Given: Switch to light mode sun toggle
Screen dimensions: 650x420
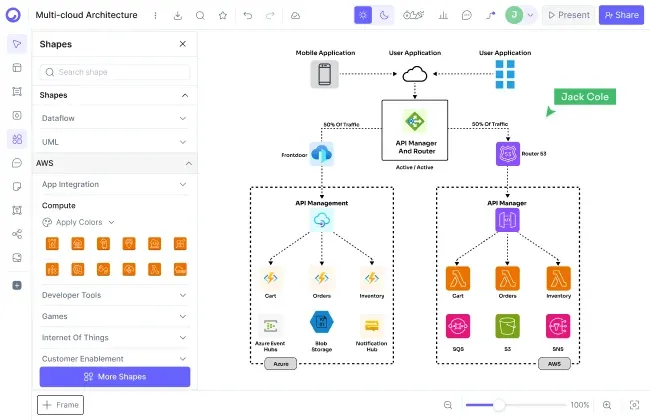Looking at the screenshot, I should 363,15.
